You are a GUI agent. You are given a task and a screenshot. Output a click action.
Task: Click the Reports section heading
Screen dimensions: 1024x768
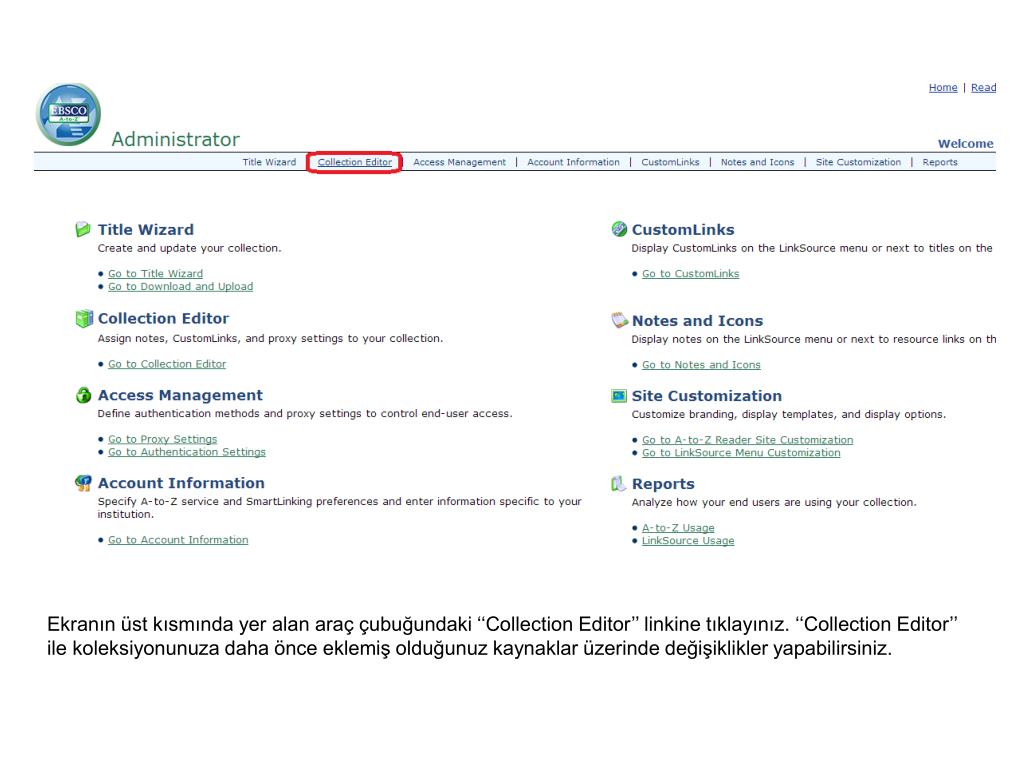point(663,484)
